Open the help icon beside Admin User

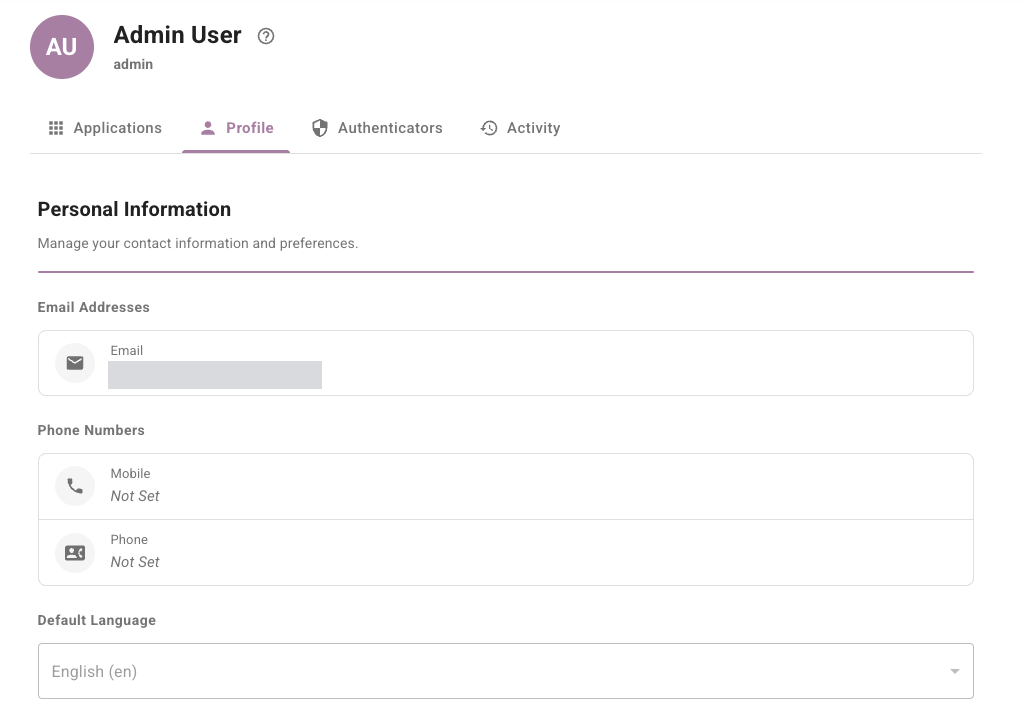click(x=266, y=36)
